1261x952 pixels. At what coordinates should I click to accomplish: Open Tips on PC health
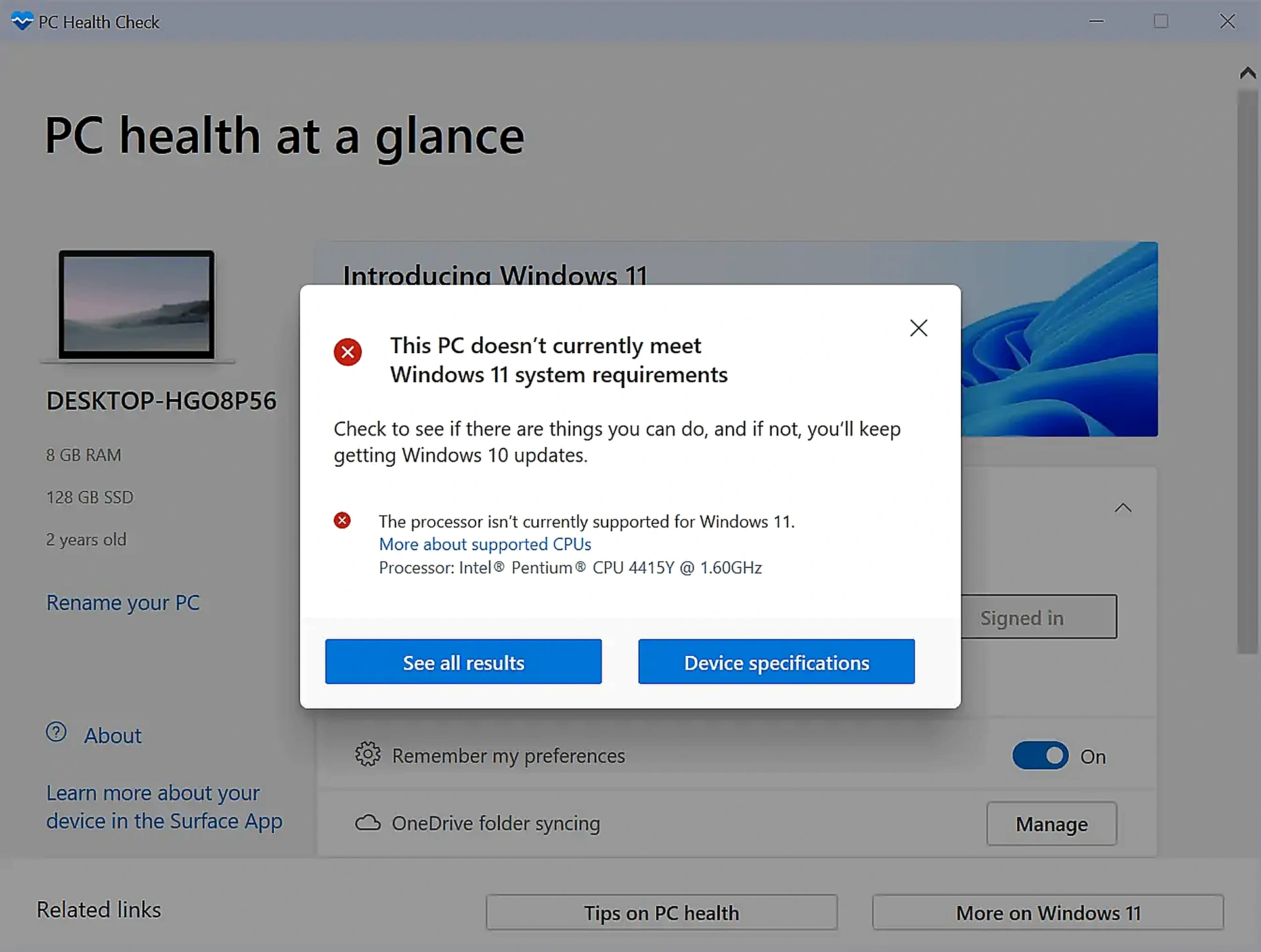(661, 913)
